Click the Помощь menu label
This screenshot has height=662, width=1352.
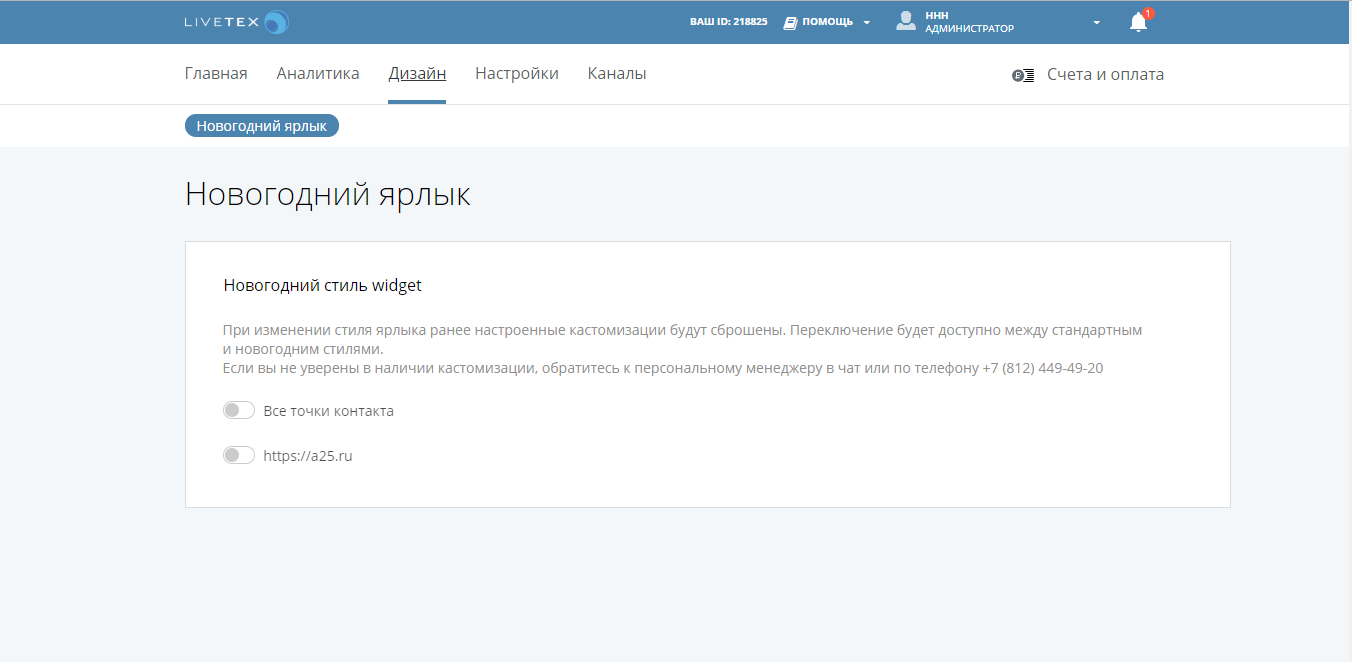[826, 22]
